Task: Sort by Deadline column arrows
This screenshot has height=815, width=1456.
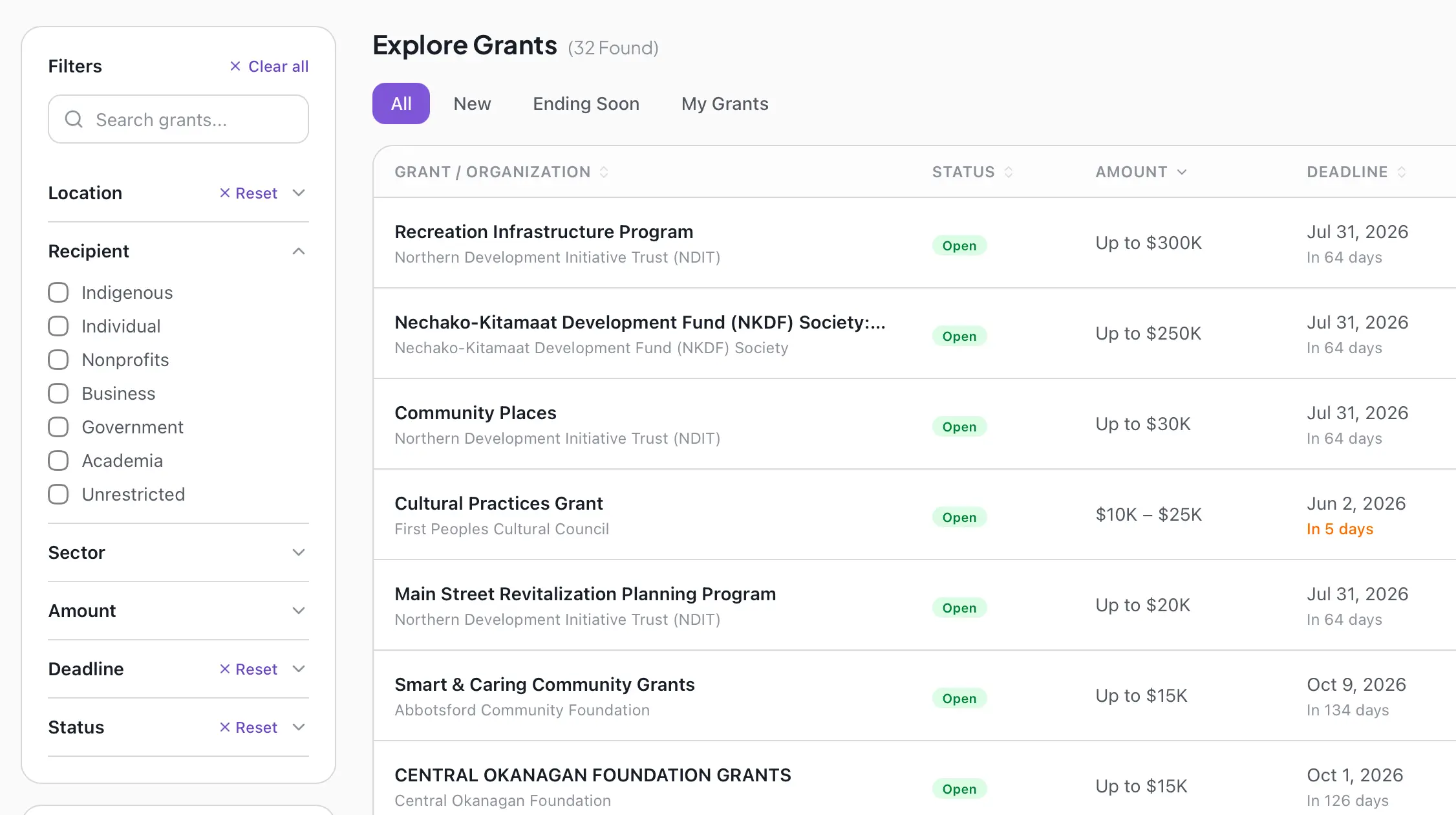Action: pos(1402,172)
